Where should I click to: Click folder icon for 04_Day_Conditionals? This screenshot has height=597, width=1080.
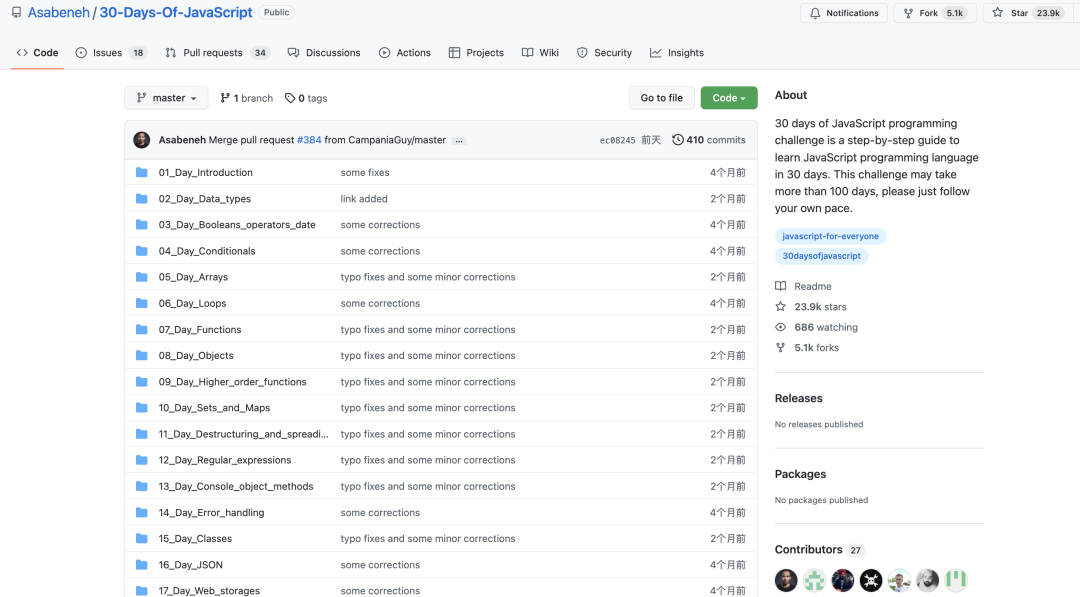coord(142,251)
